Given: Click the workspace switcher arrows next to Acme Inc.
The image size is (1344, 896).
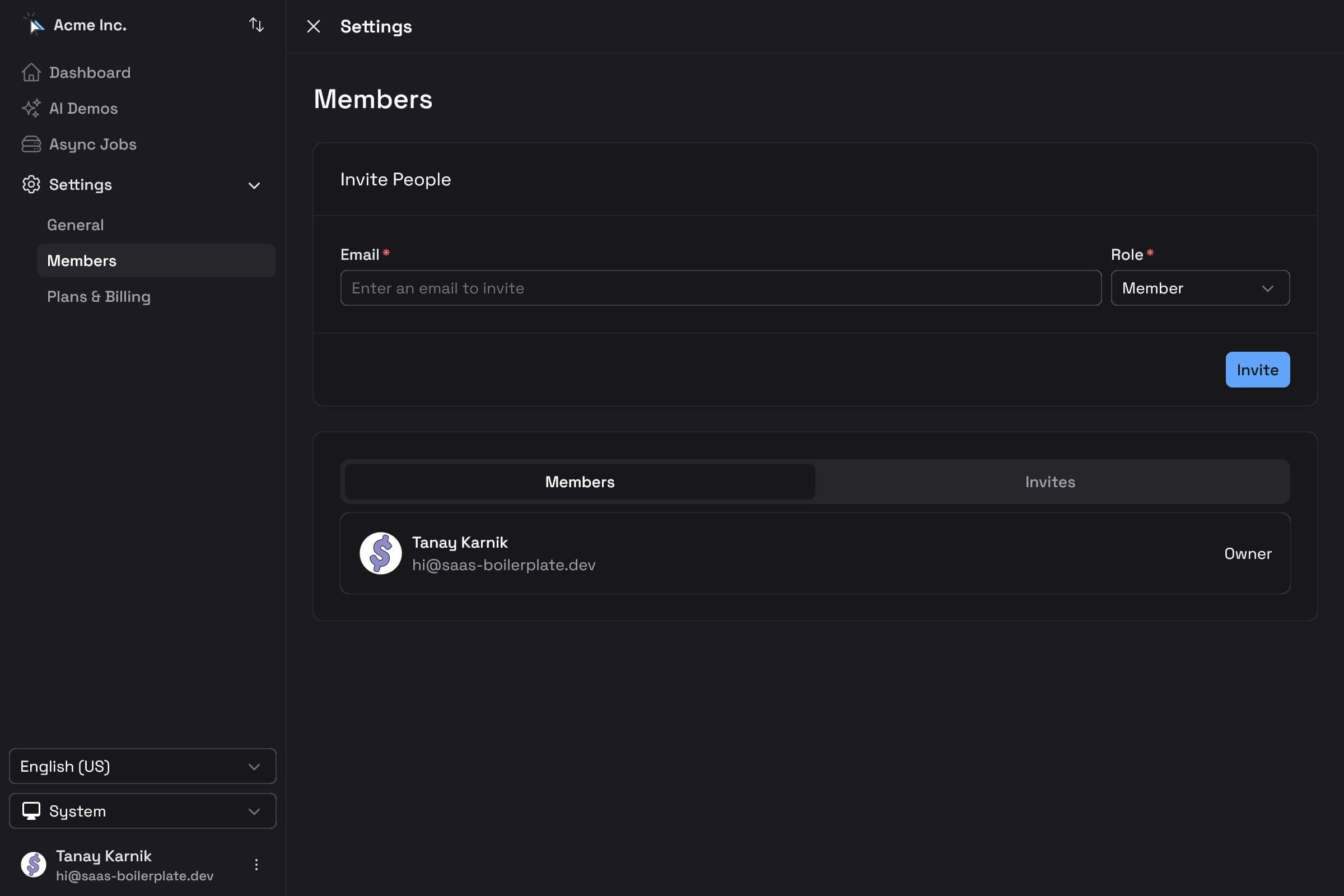Looking at the screenshot, I should [x=256, y=25].
